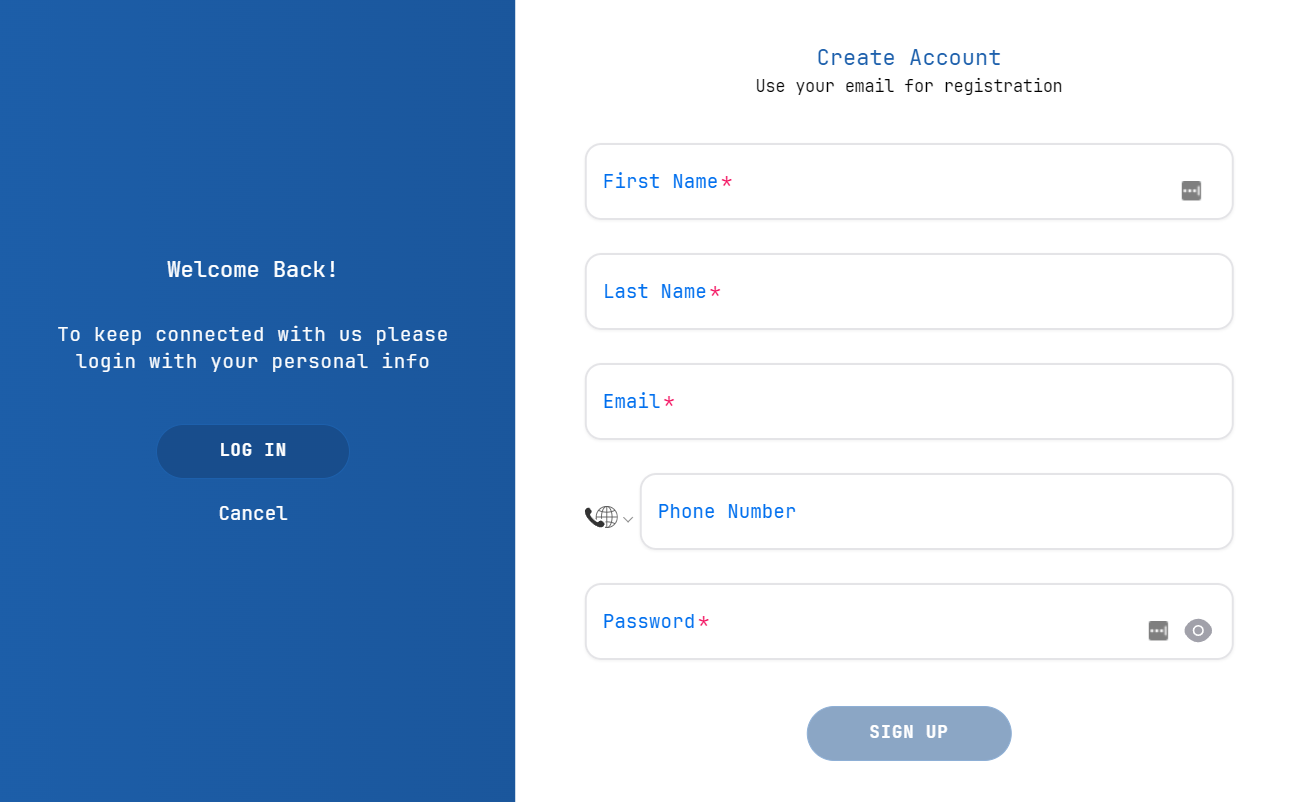This screenshot has height=802, width=1291.
Task: Click the "To keep connected with us" message
Action: click(253, 347)
